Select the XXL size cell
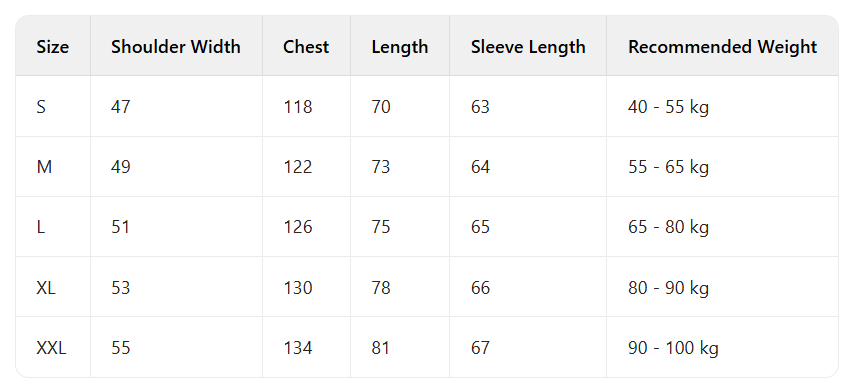This screenshot has height=390, width=851. [x=52, y=348]
